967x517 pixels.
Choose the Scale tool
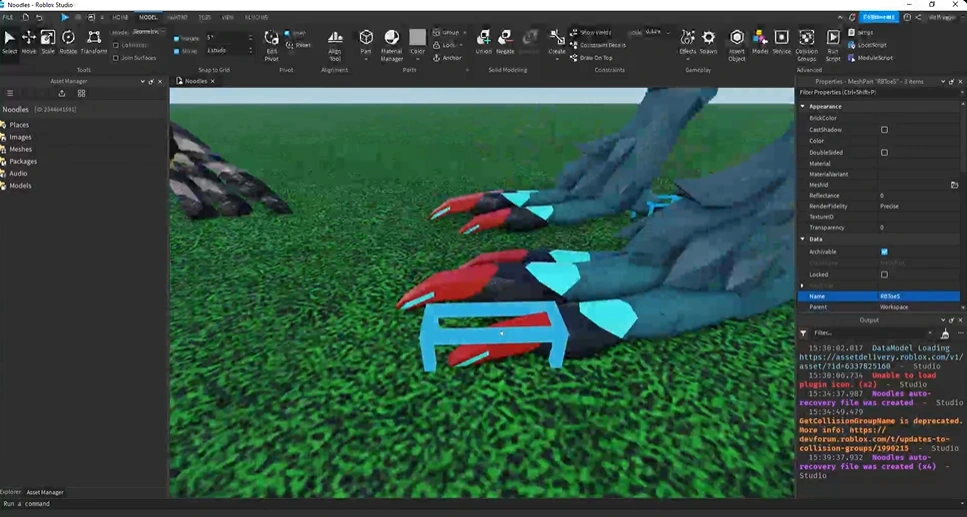click(47, 43)
